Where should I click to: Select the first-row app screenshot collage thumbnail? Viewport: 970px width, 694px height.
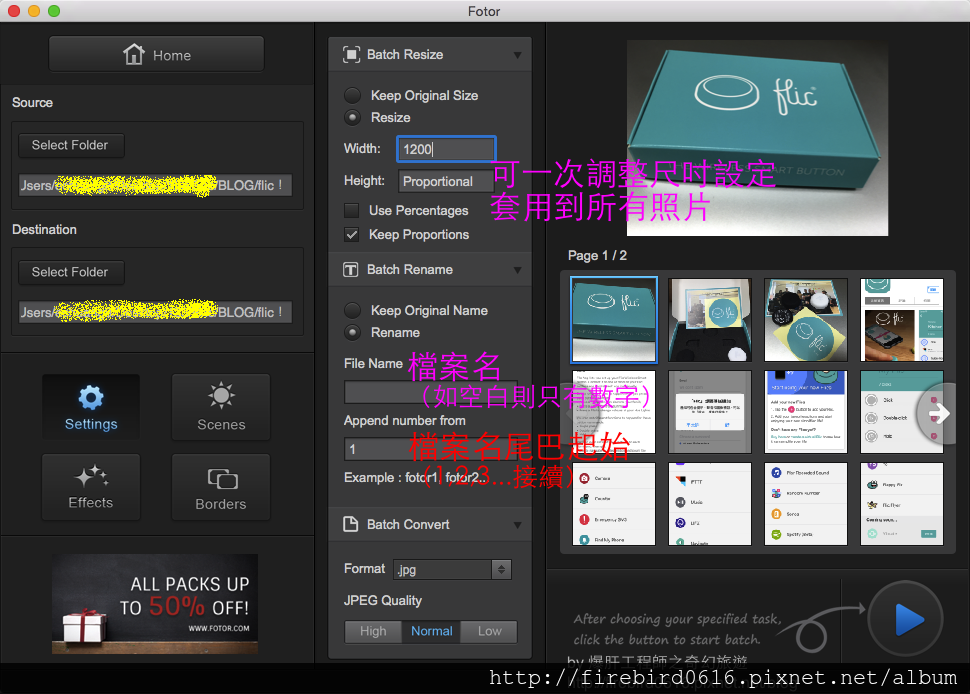[901, 320]
